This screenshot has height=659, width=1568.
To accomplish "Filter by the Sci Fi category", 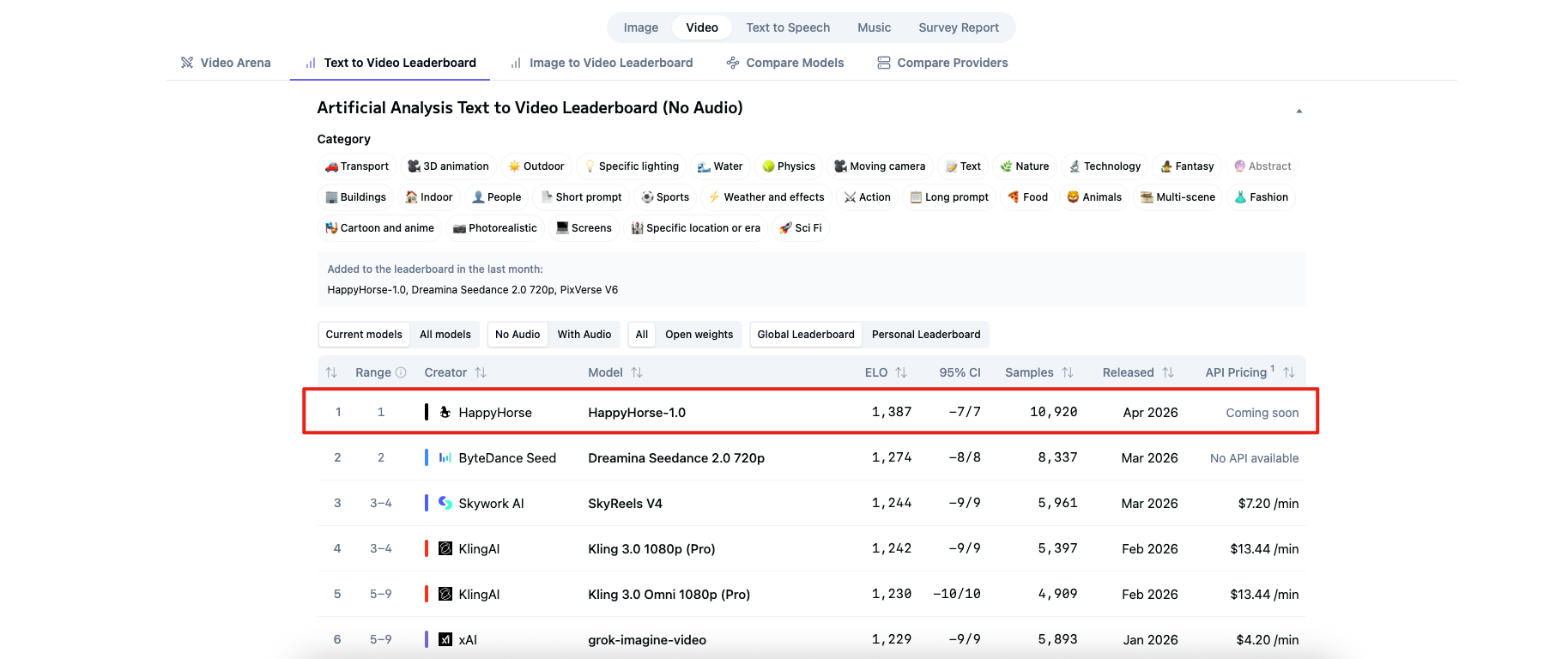I will 800,228.
